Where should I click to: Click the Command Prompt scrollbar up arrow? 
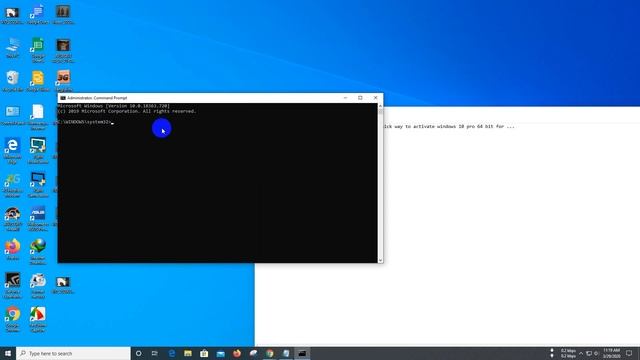click(380, 106)
